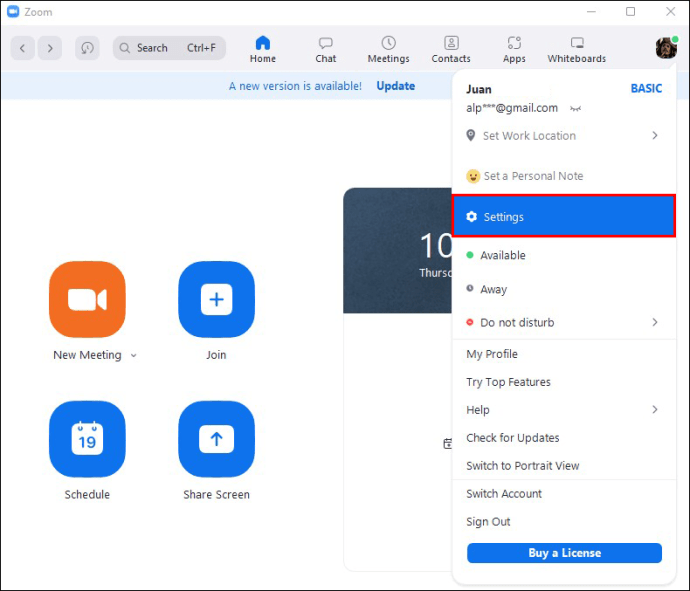Screen dimensions: 690x591
Task: Switch to the Chat tab
Action: pyautogui.click(x=326, y=48)
